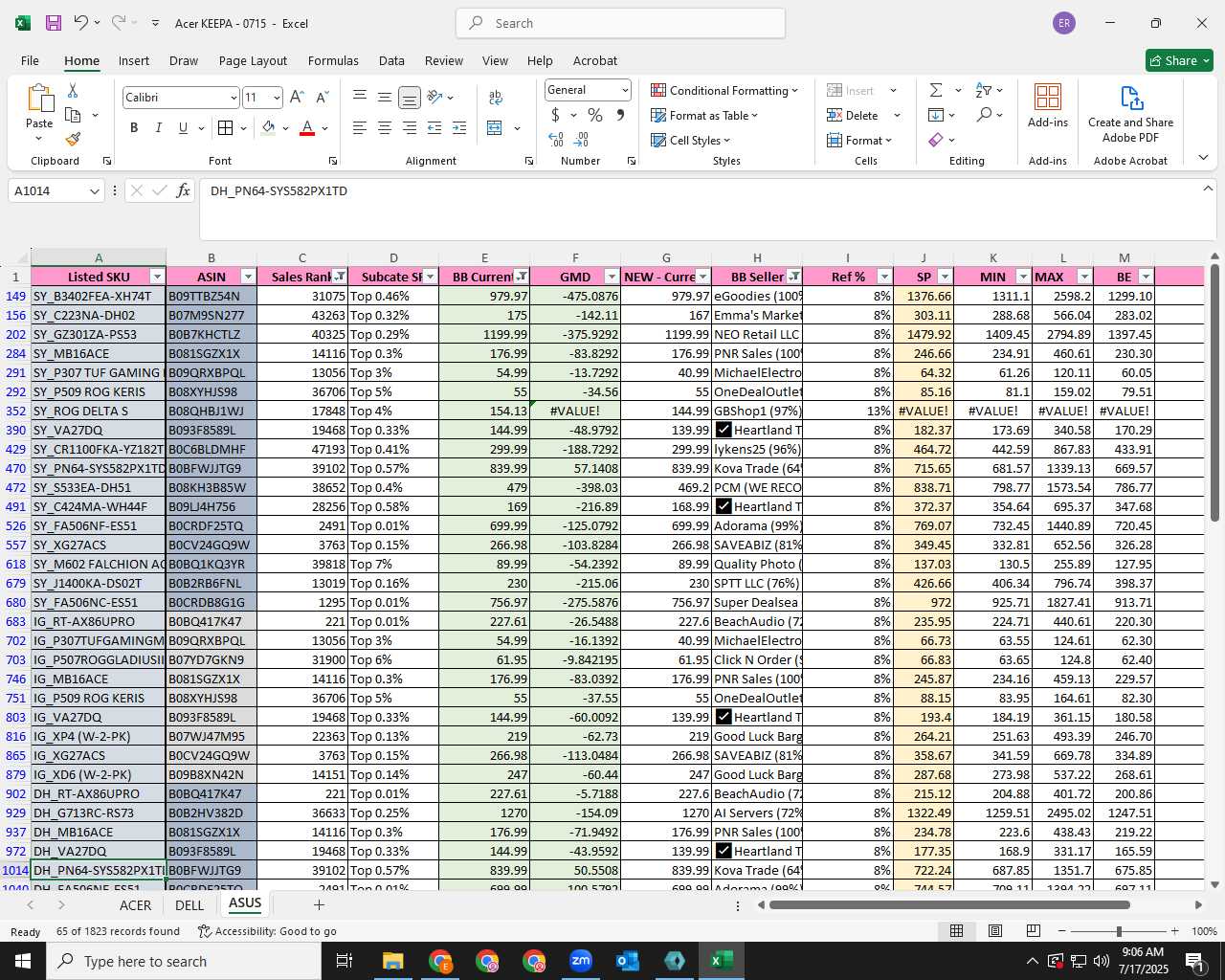Screen dimensions: 1225x980
Task: Open the BB Seller filter dropdown
Action: point(793,277)
